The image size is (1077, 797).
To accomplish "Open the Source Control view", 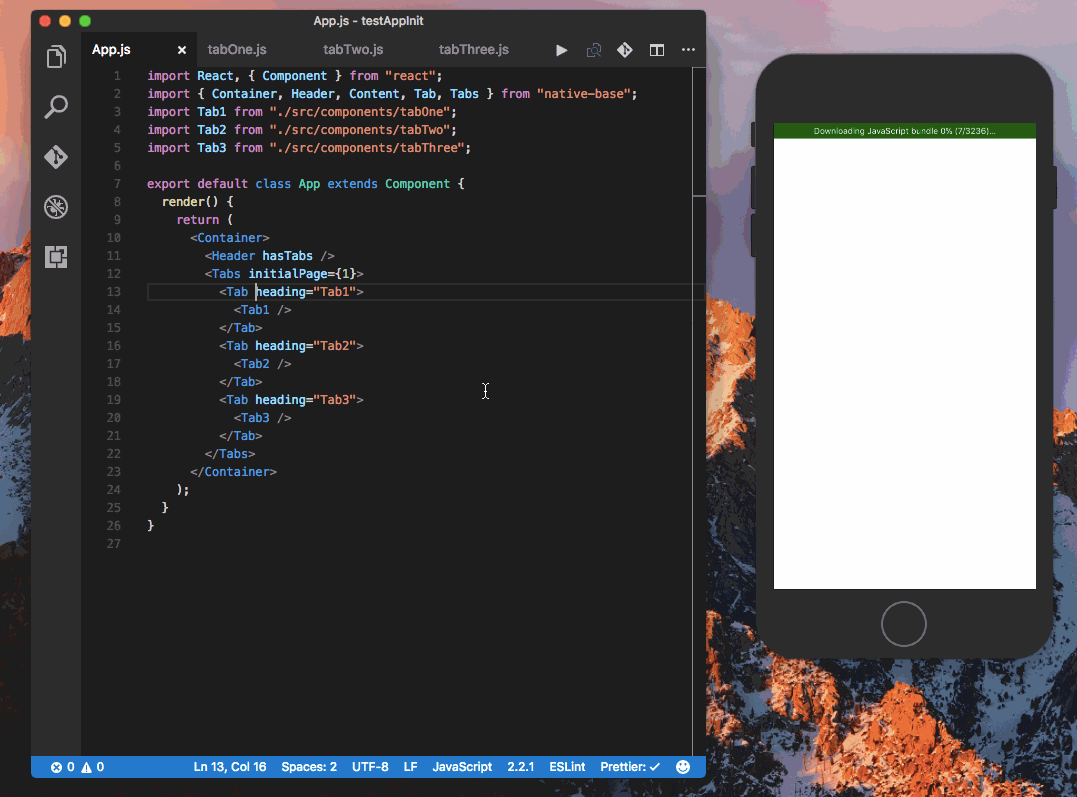I will pos(55,157).
